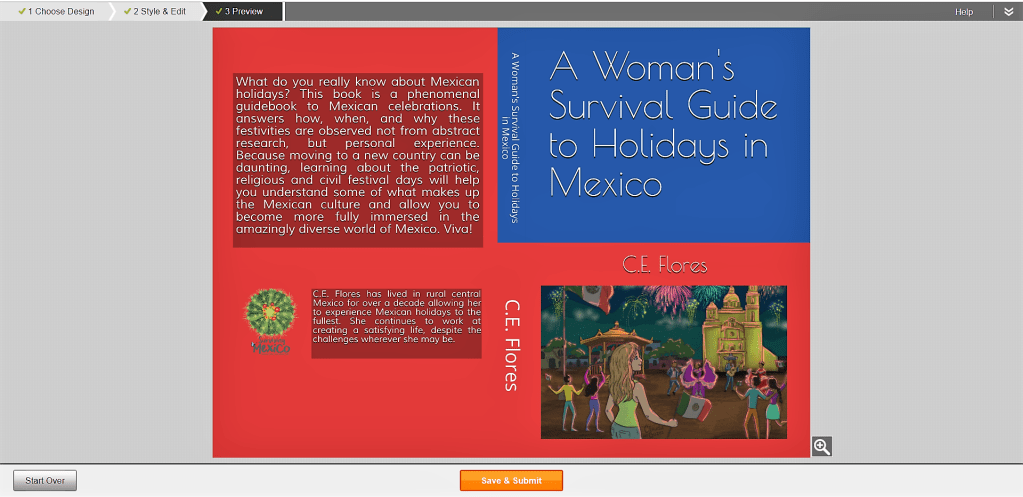This screenshot has height=497, width=1023.
Task: Click the front cover book title text
Action: tap(659, 124)
